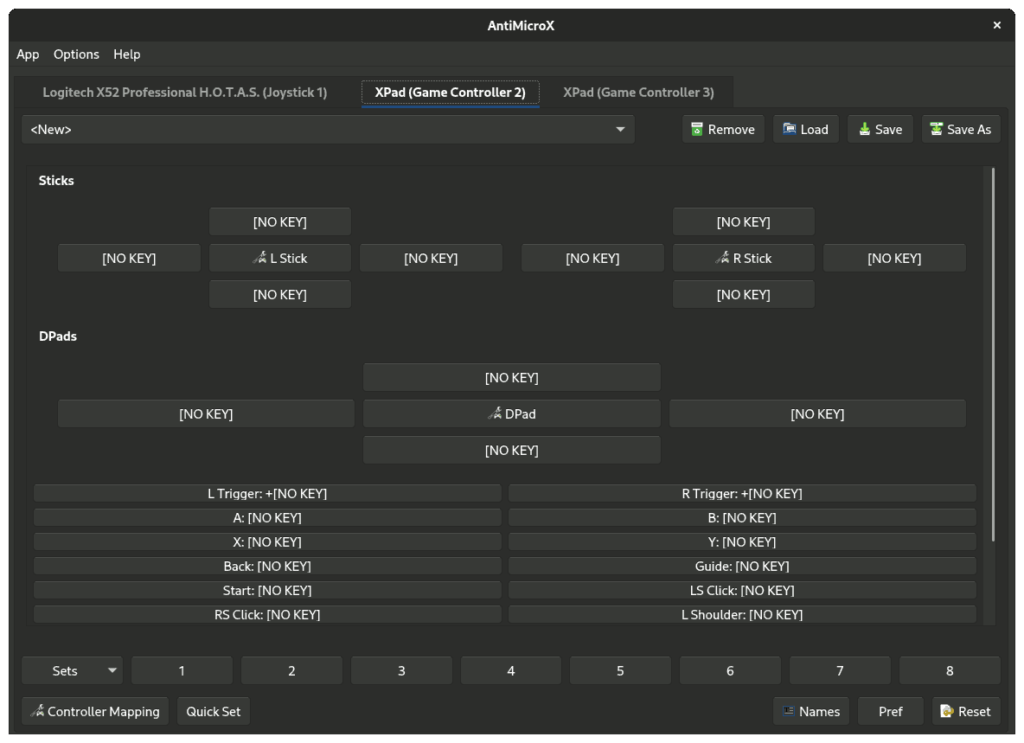Click the Save profile download icon
This screenshot has height=743, width=1024.
(864, 129)
